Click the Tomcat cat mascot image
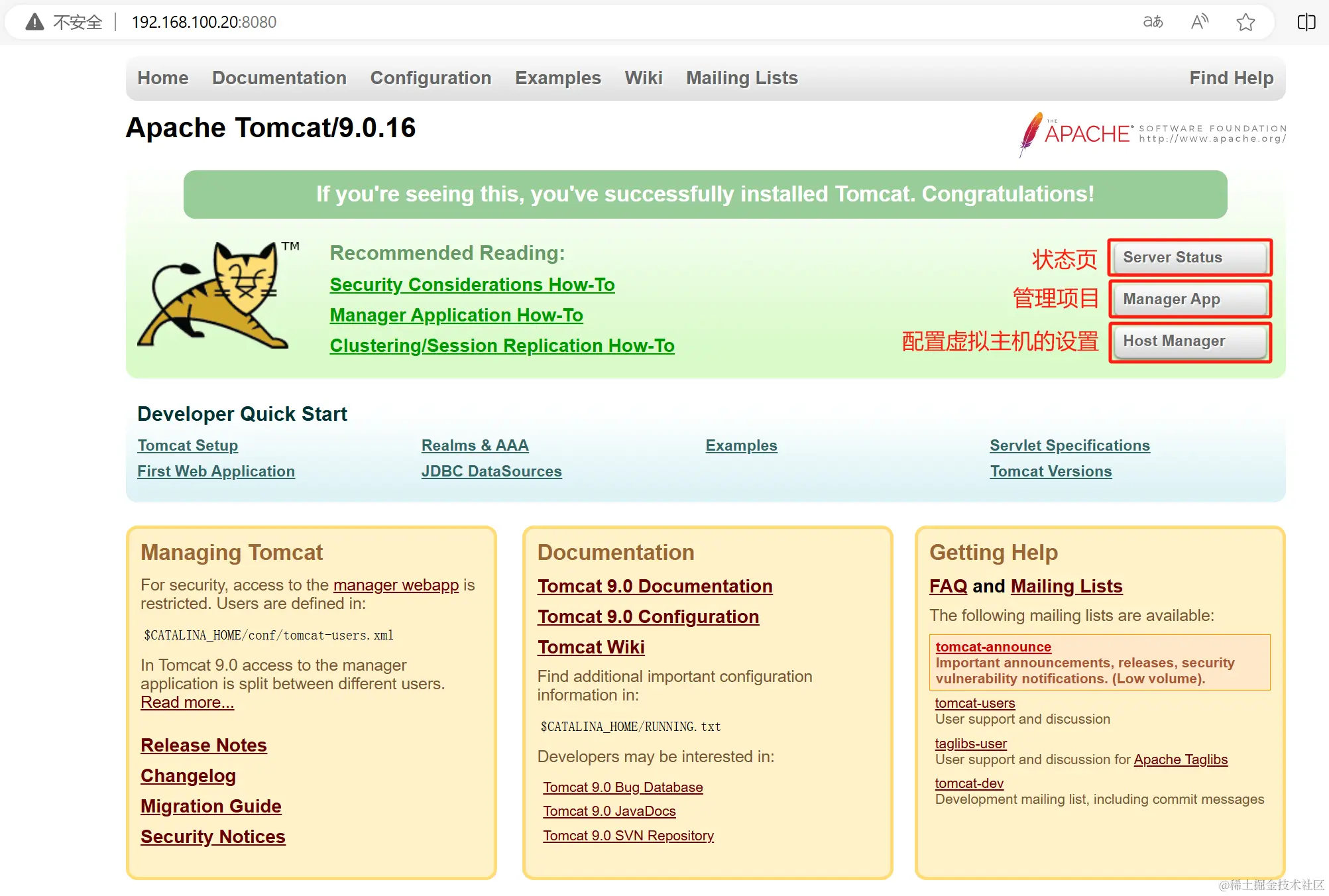This screenshot has height=896, width=1329. click(x=218, y=295)
